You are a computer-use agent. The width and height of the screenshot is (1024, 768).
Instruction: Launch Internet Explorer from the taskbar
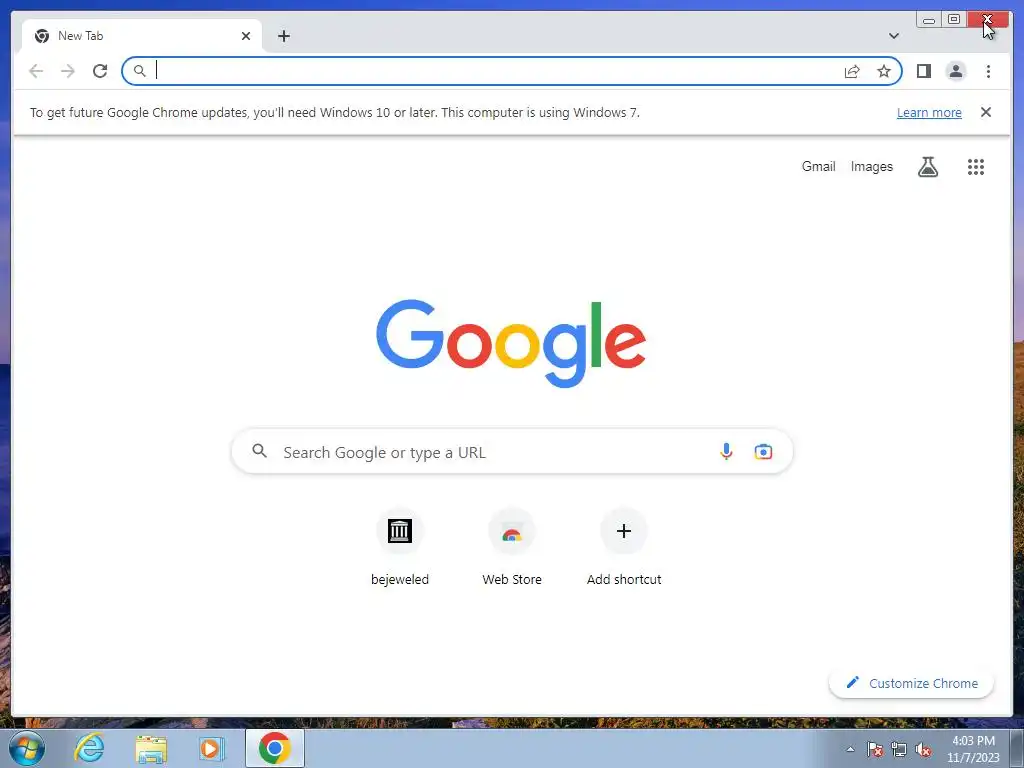89,748
